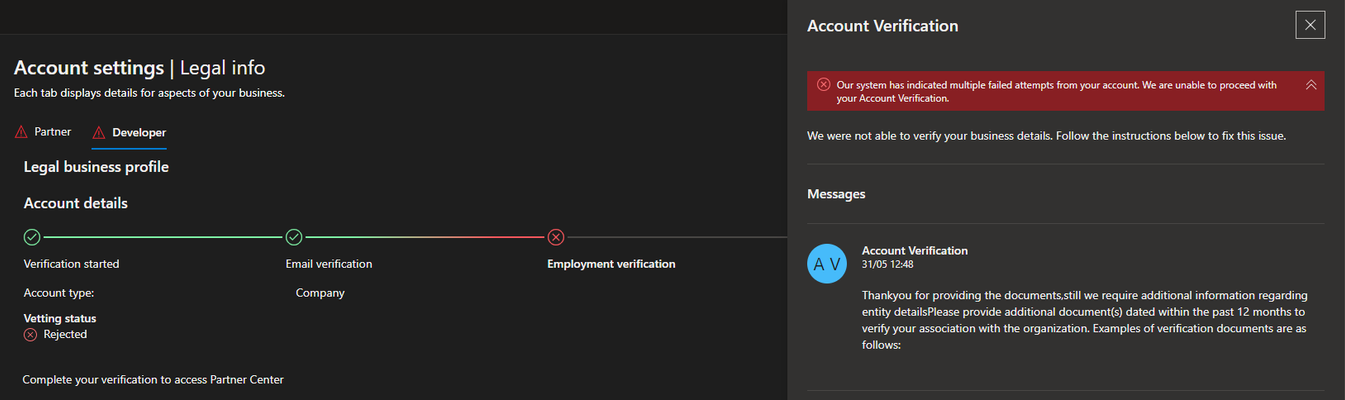Select the Developer tab
Screen dimensions: 1345x400
click(x=139, y=132)
